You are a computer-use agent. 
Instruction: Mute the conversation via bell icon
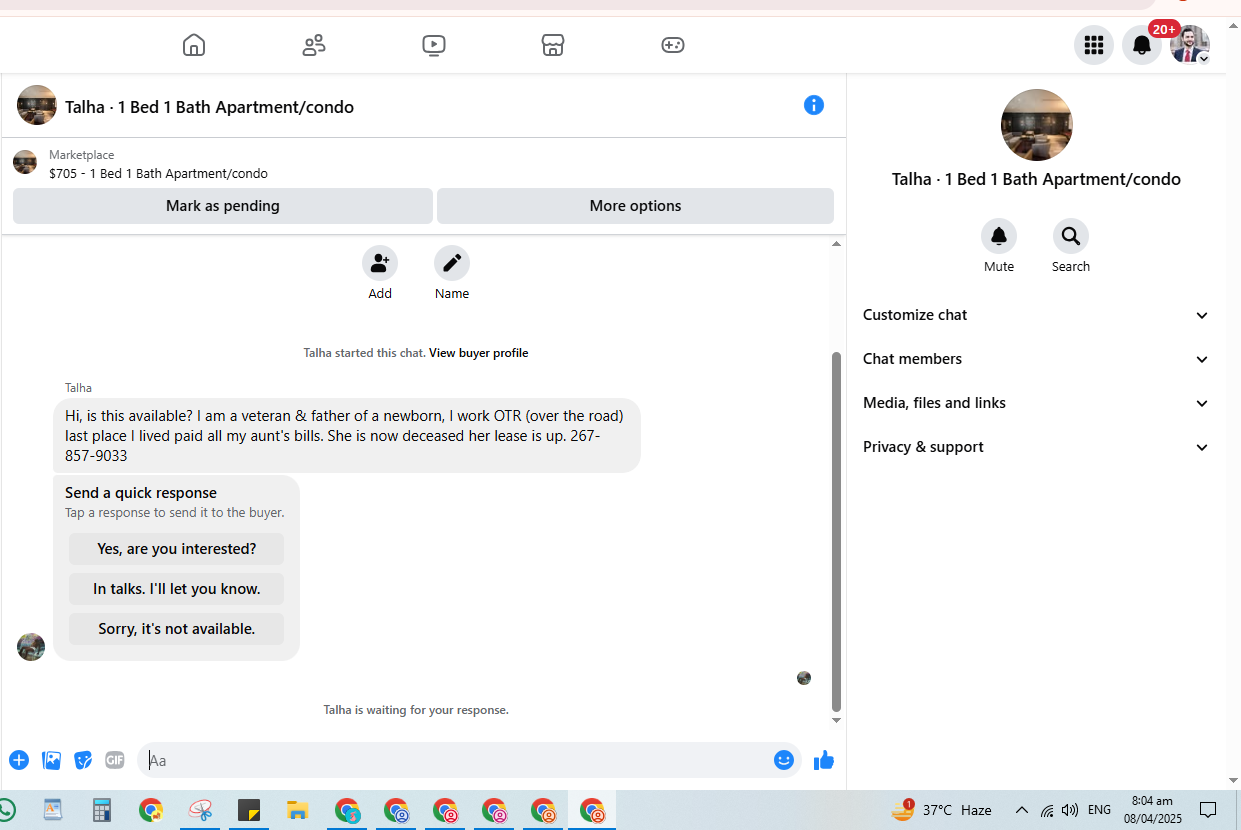click(999, 236)
